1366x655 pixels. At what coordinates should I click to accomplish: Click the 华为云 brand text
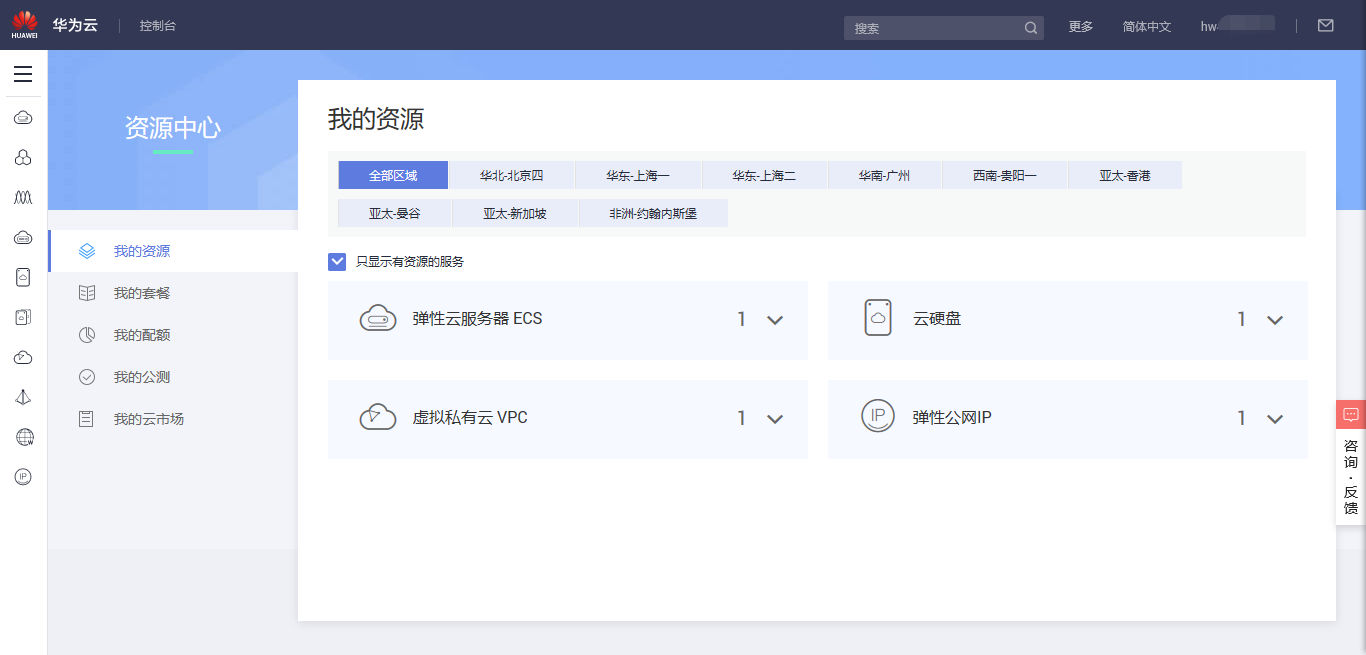(x=75, y=26)
